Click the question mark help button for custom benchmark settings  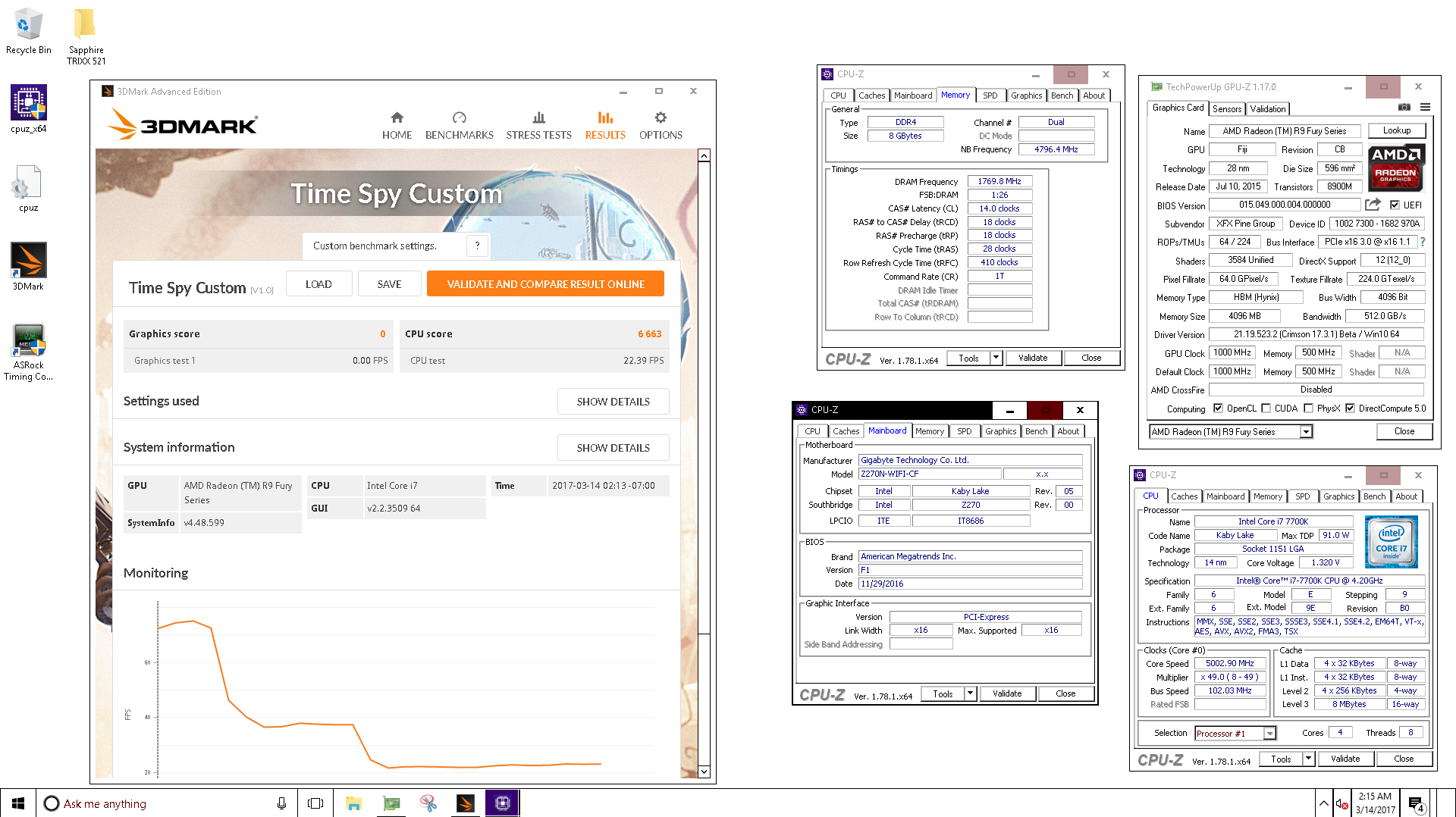pyautogui.click(x=477, y=246)
